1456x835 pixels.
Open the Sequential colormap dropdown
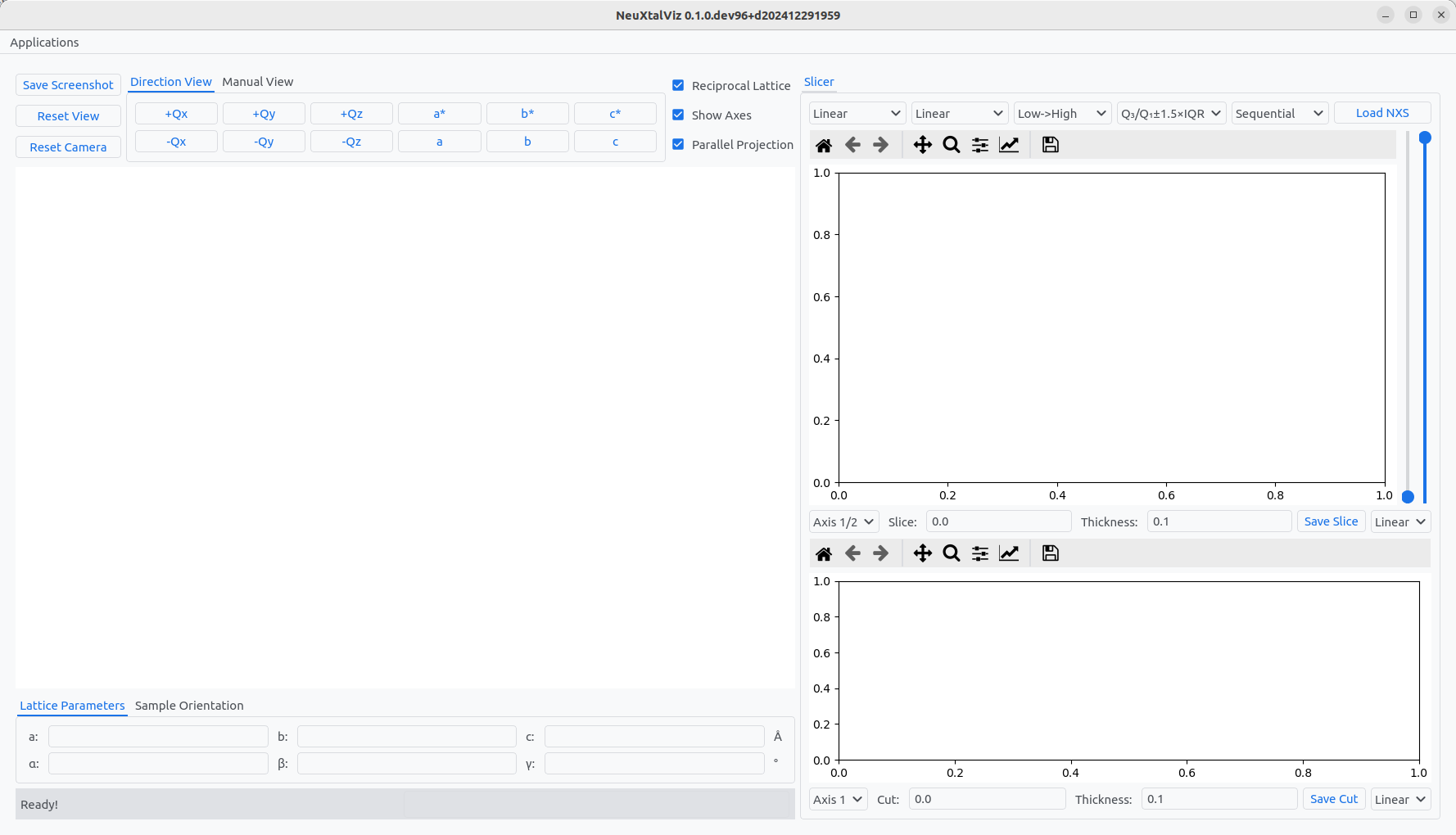1279,113
